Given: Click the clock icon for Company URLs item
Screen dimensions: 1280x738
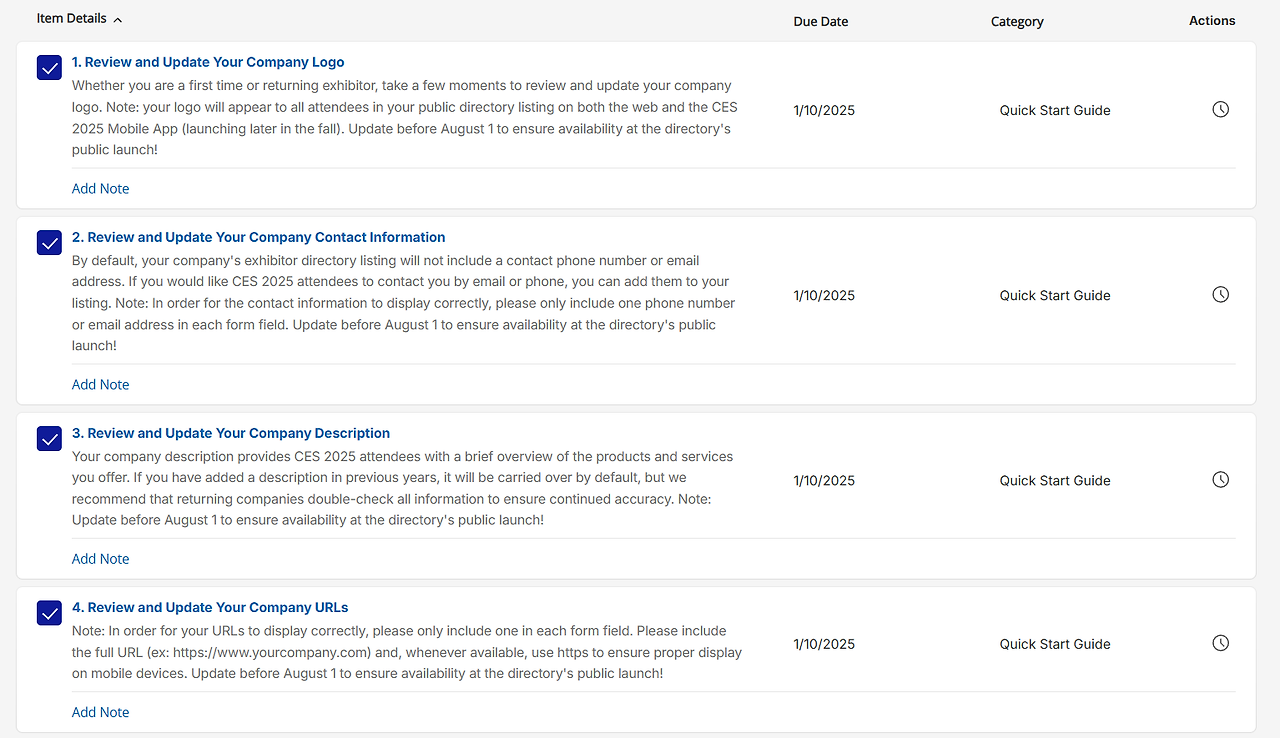Looking at the screenshot, I should 1220,644.
